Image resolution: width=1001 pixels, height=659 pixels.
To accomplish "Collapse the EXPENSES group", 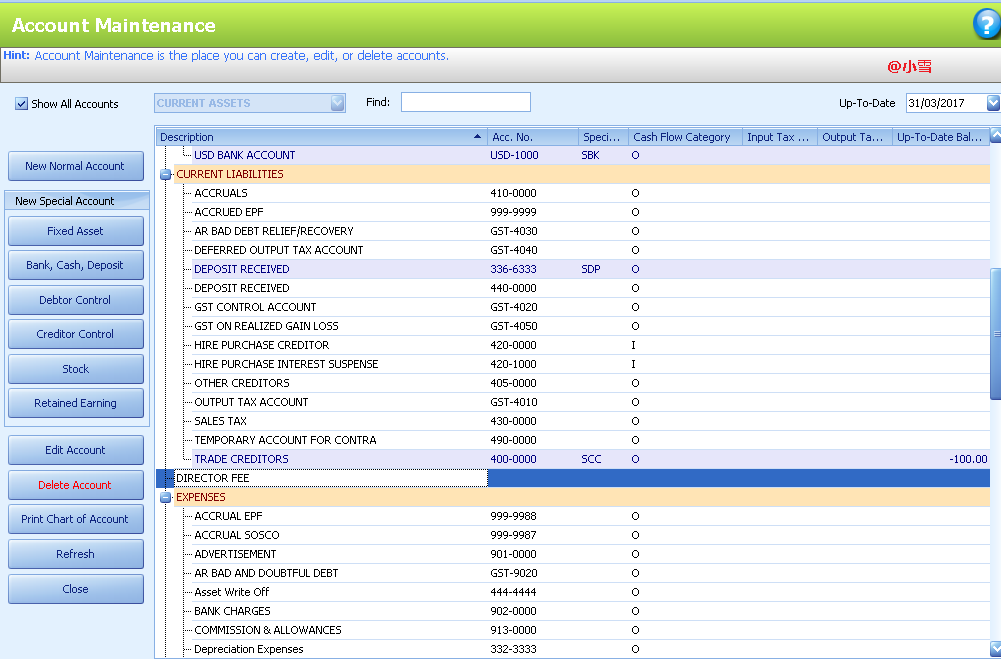I will click(164, 497).
